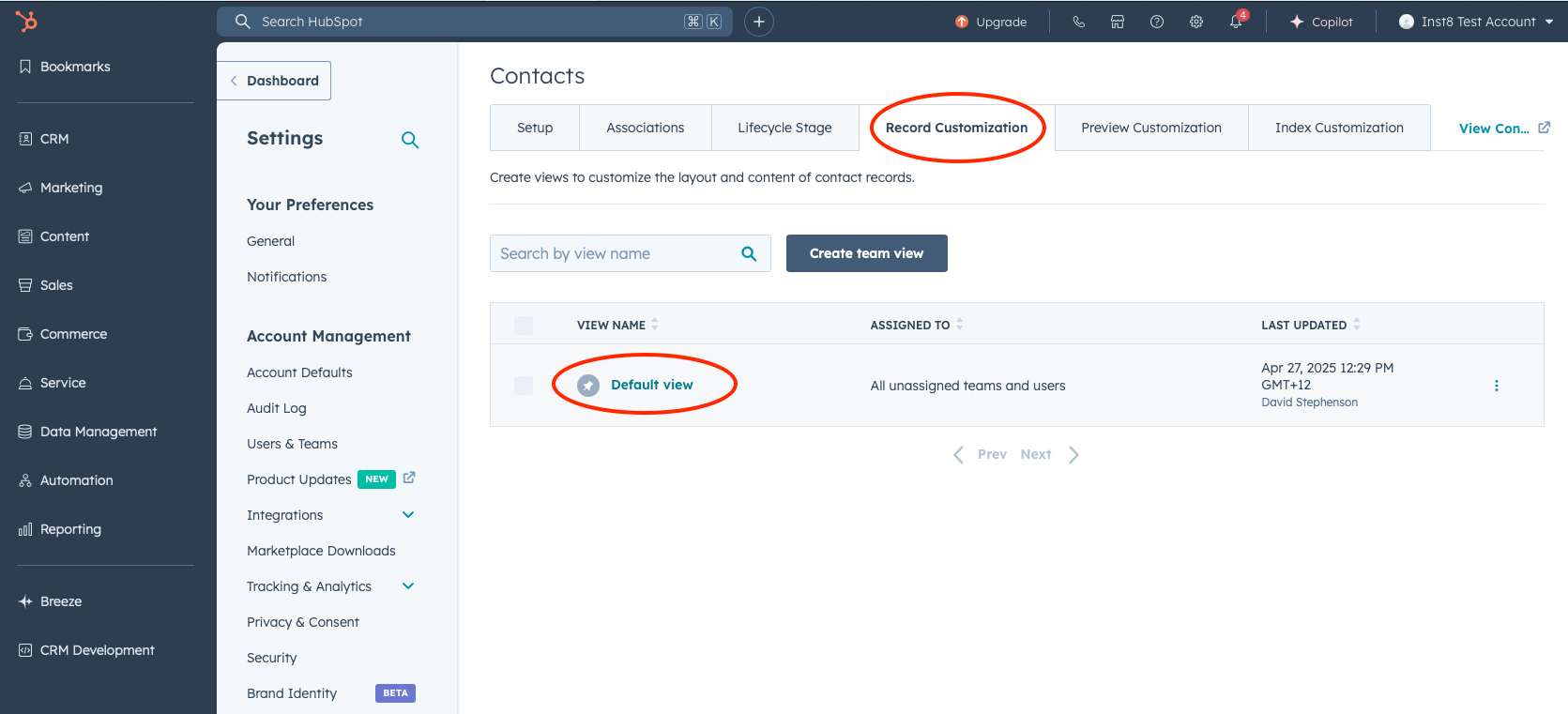Open the notifications bell
The image size is (1568, 714).
click(x=1237, y=22)
